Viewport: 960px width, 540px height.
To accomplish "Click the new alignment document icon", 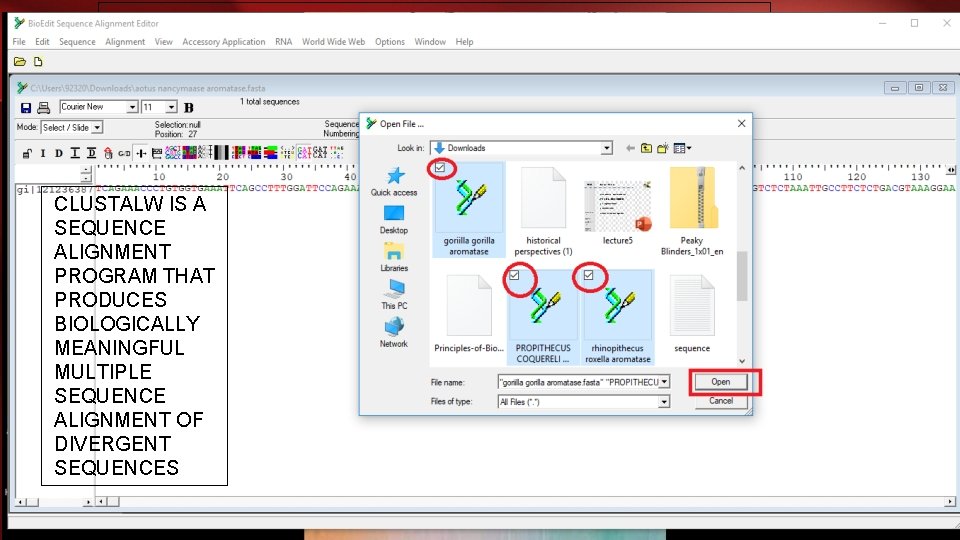I will coord(38,62).
